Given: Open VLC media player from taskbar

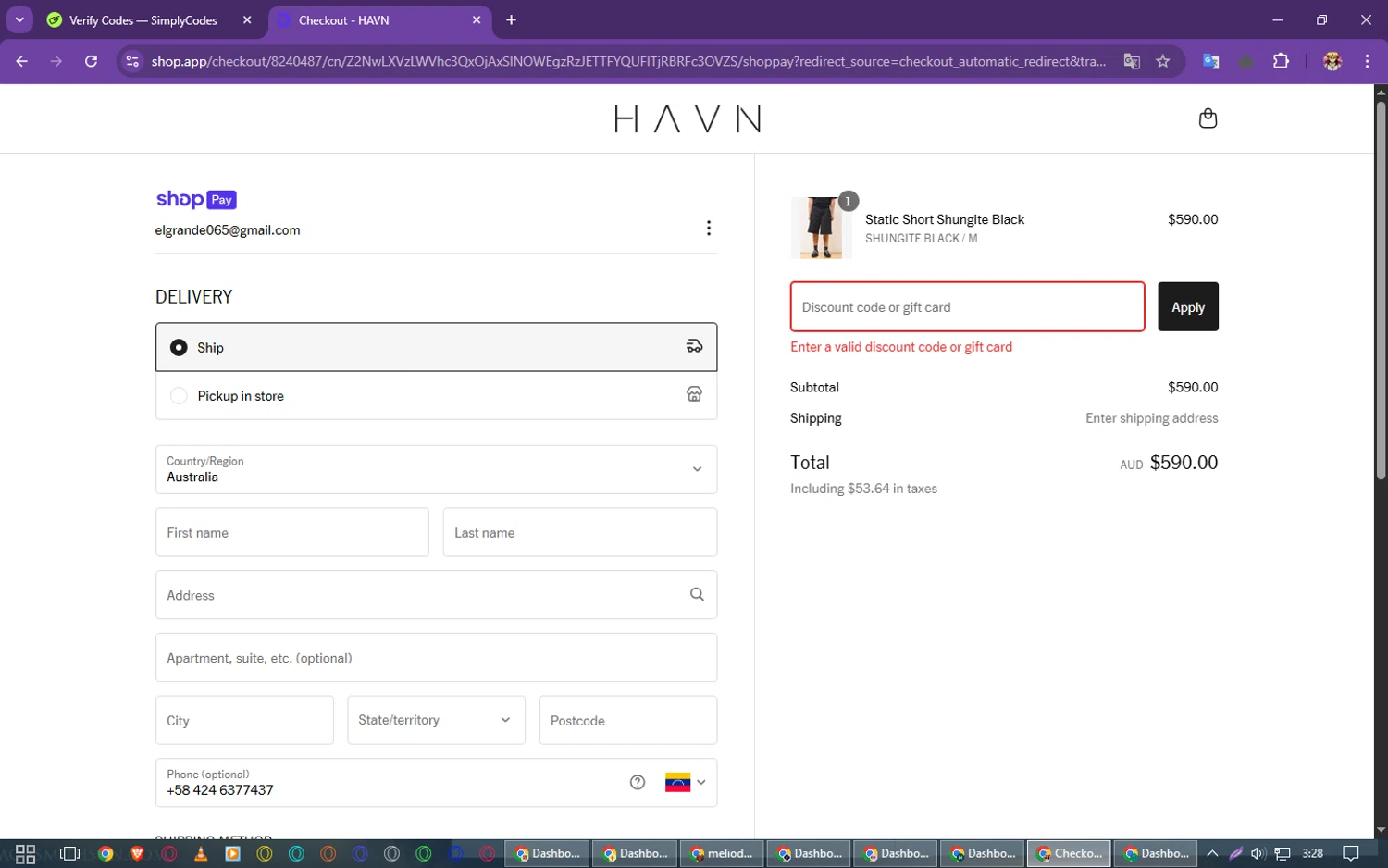Looking at the screenshot, I should click(201, 853).
